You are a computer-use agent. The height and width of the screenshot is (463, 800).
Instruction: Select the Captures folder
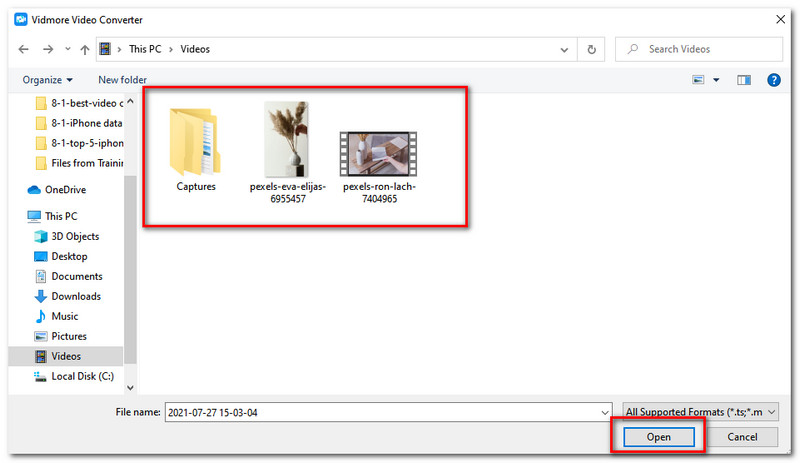pyautogui.click(x=196, y=149)
